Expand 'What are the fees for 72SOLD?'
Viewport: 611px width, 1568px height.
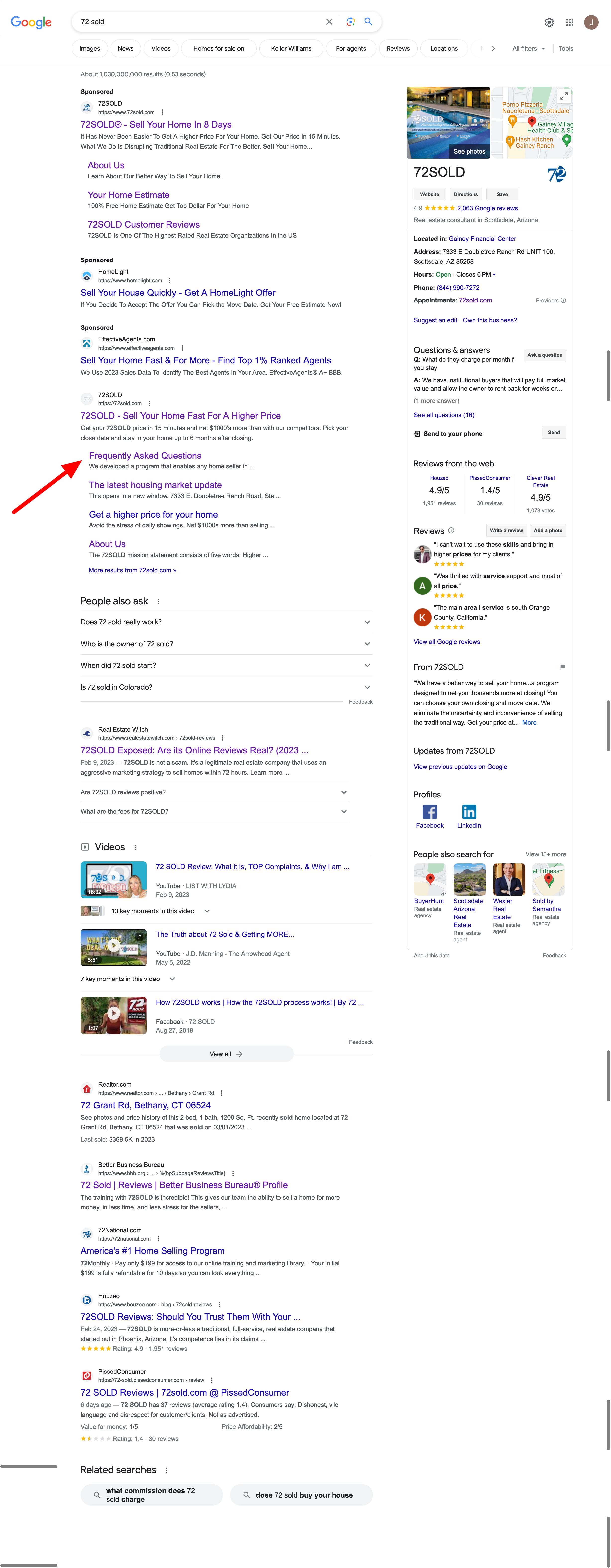coord(214,811)
